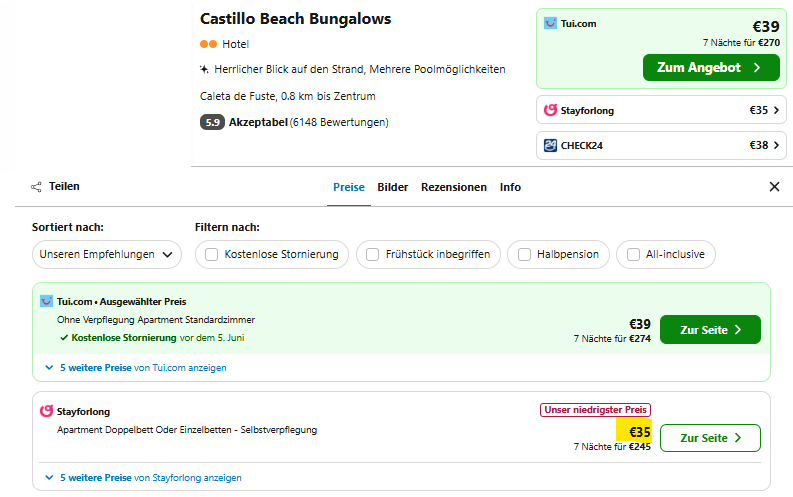Click the Unser niedrigster Preis badge
Image resolution: width=793 pixels, height=497 pixels.
tap(595, 410)
